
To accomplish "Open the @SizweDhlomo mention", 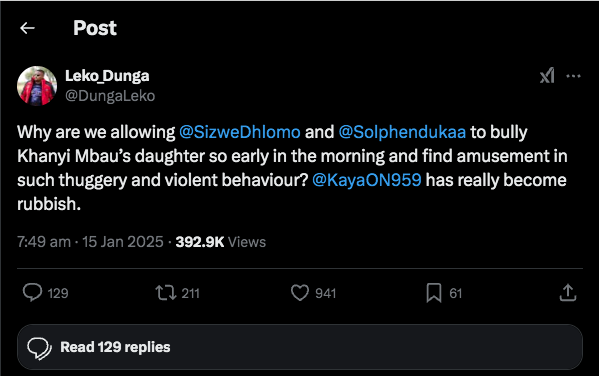I will click(240, 132).
